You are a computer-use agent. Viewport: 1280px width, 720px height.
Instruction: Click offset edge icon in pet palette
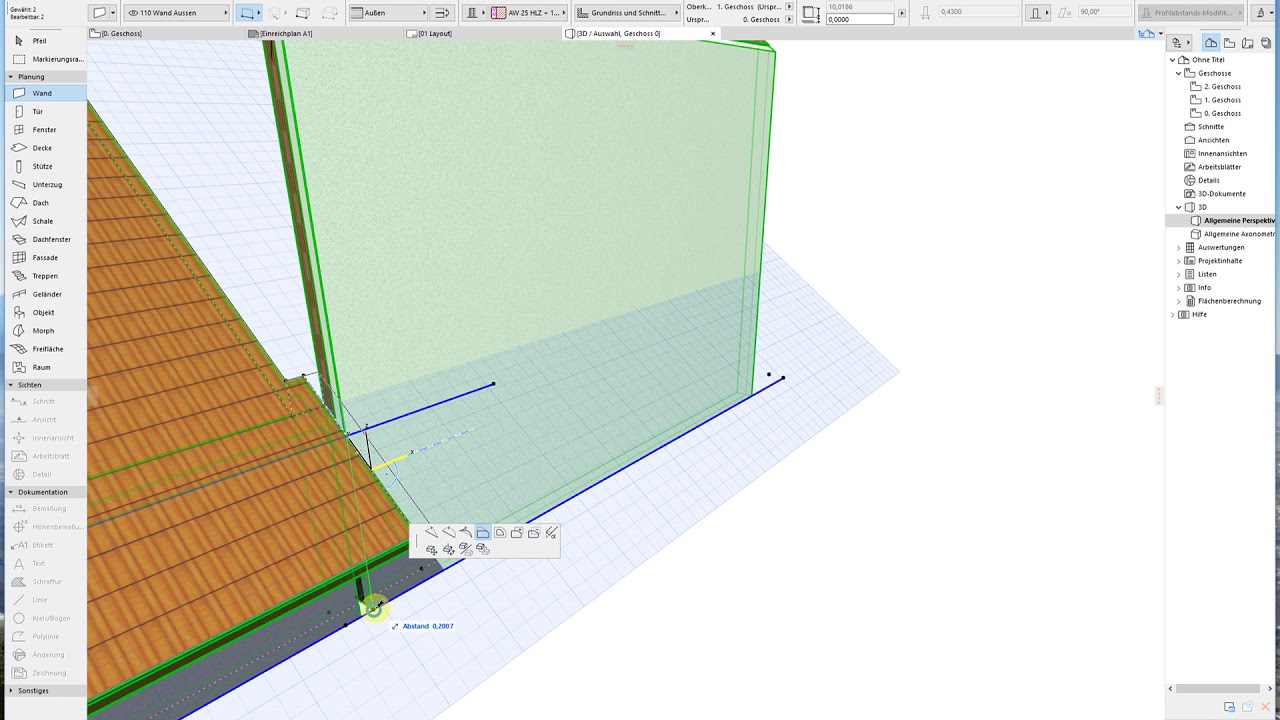pyautogui.click(x=482, y=533)
